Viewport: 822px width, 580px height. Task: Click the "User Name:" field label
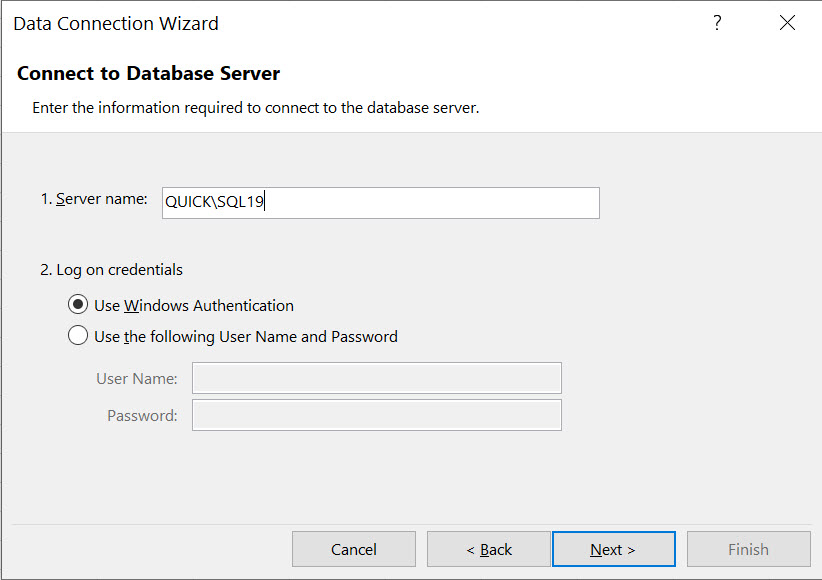click(x=137, y=378)
